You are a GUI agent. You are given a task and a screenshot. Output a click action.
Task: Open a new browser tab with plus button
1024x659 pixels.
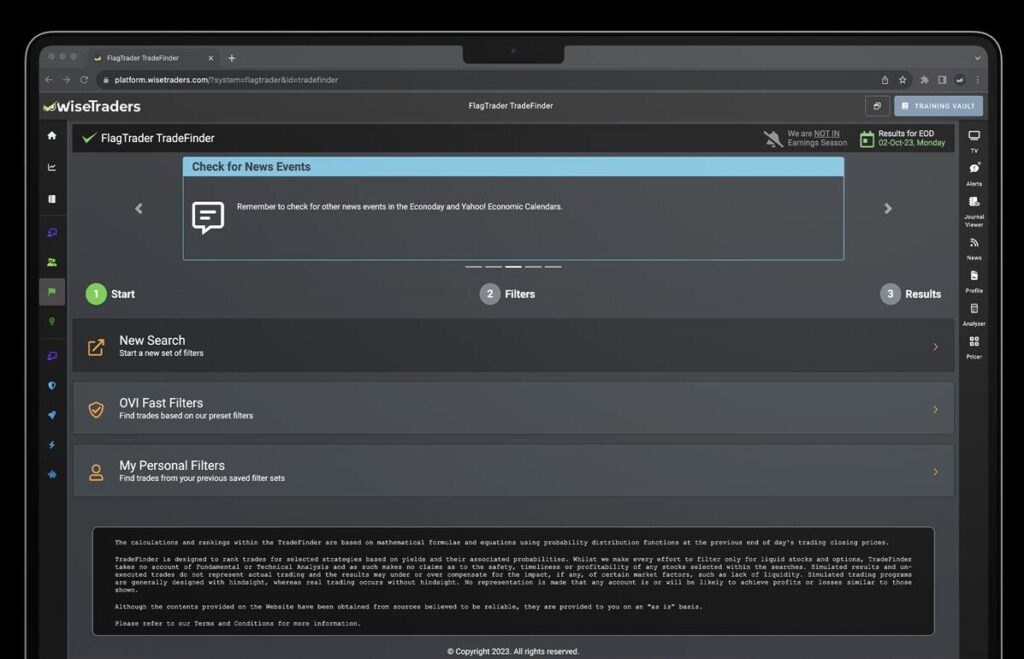[x=232, y=58]
